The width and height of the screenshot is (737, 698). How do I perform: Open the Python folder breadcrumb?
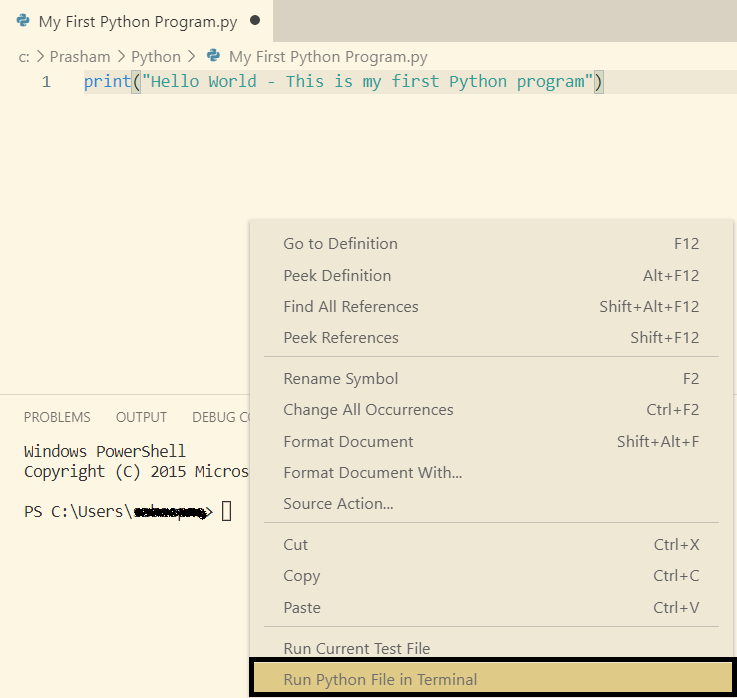pyautogui.click(x=156, y=57)
